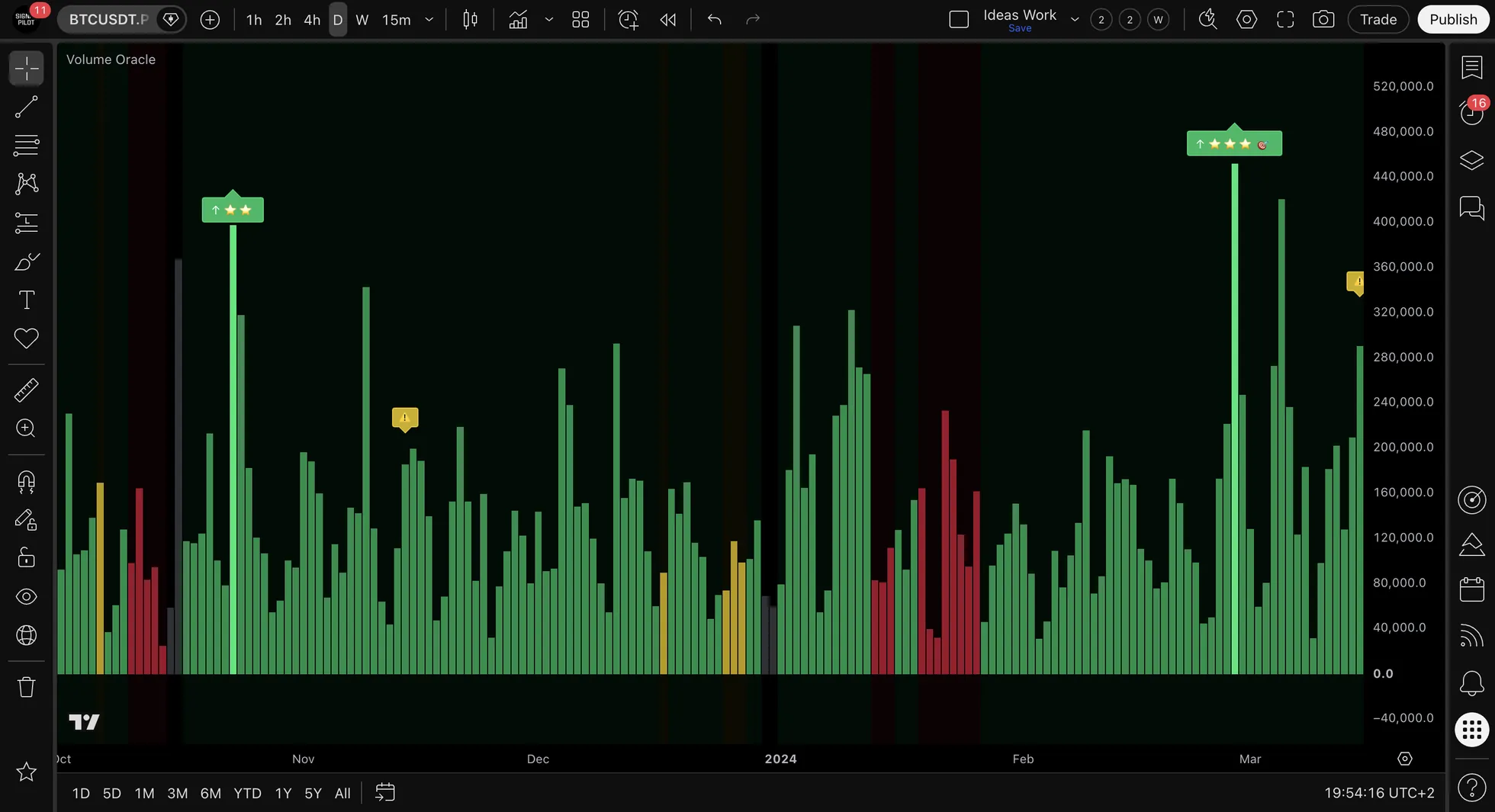Switch to the 4h timeframe
Viewport: 1495px width, 812px height.
pos(312,20)
